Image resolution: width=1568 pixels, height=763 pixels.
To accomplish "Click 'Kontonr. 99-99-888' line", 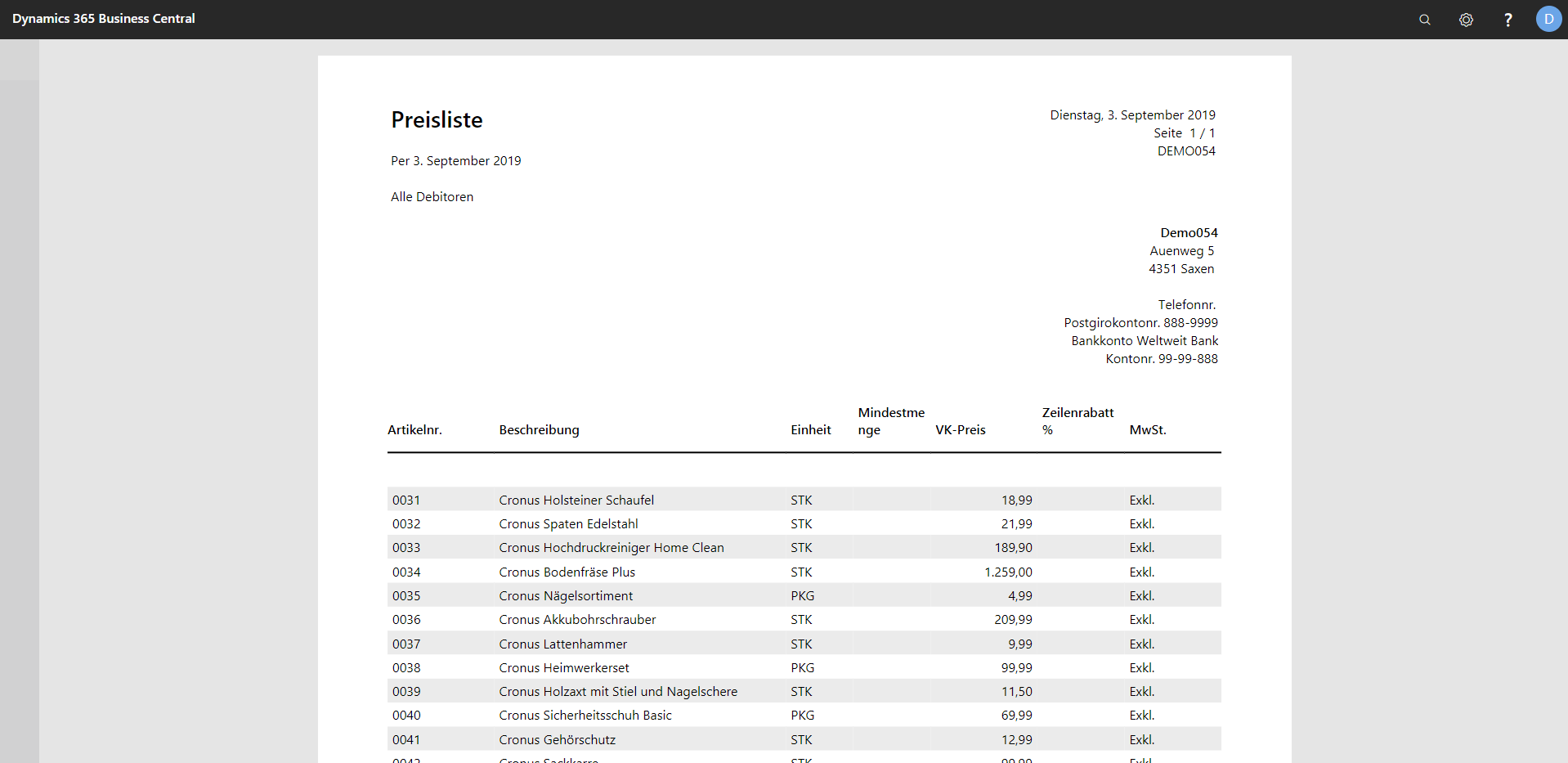I will coord(1162,359).
